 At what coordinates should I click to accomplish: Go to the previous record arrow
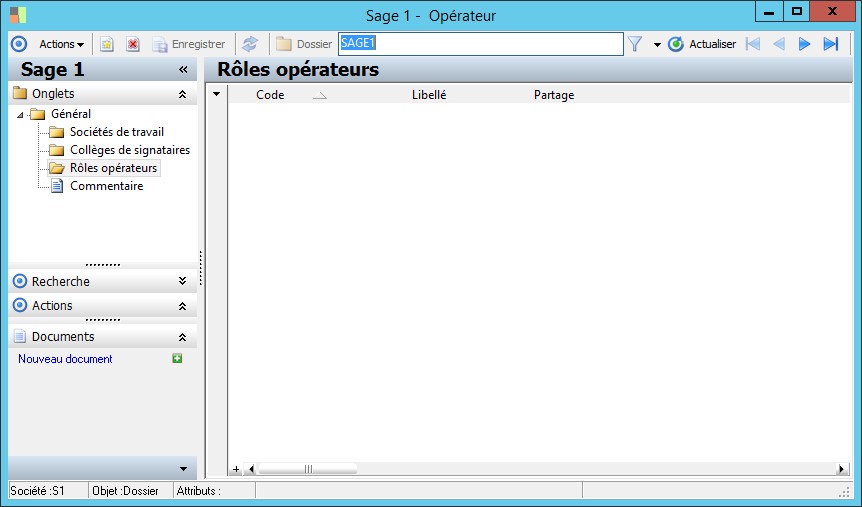[x=779, y=44]
